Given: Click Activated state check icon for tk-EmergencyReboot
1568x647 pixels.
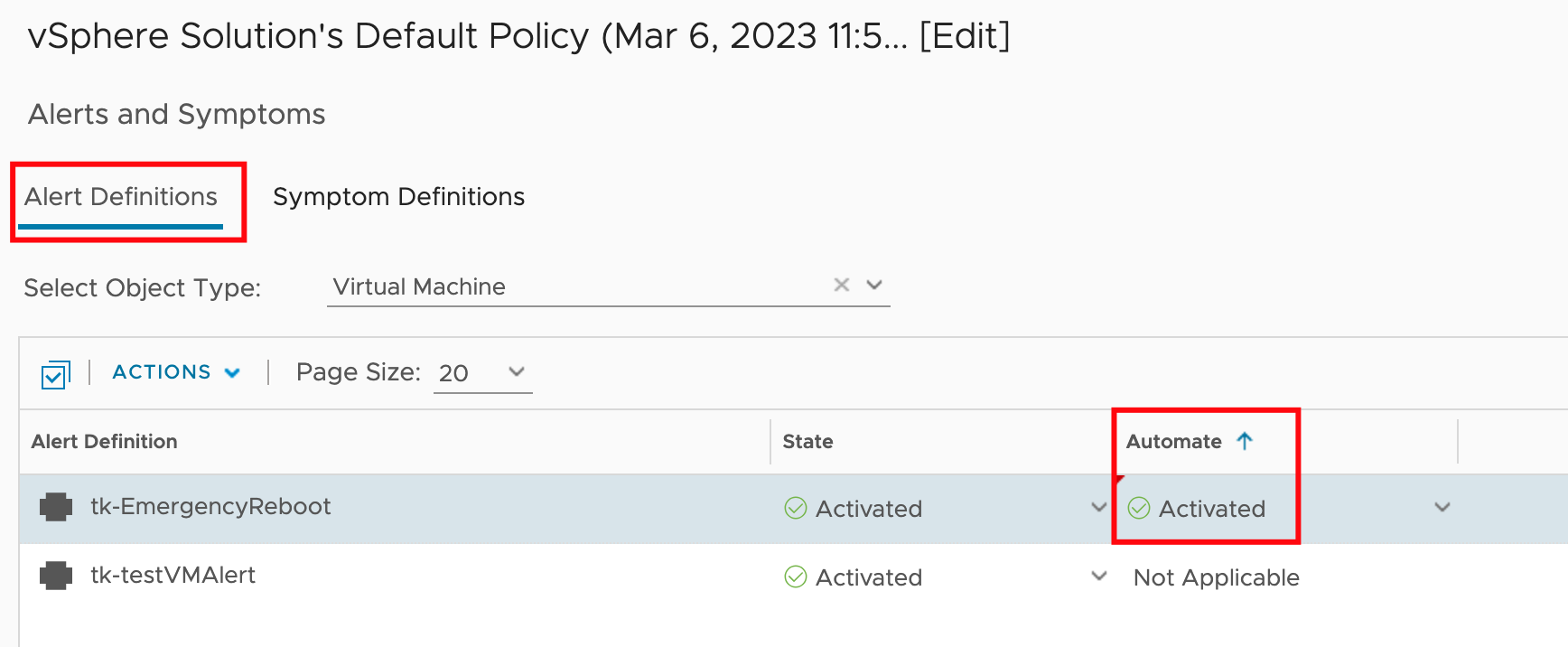Looking at the screenshot, I should click(x=796, y=508).
